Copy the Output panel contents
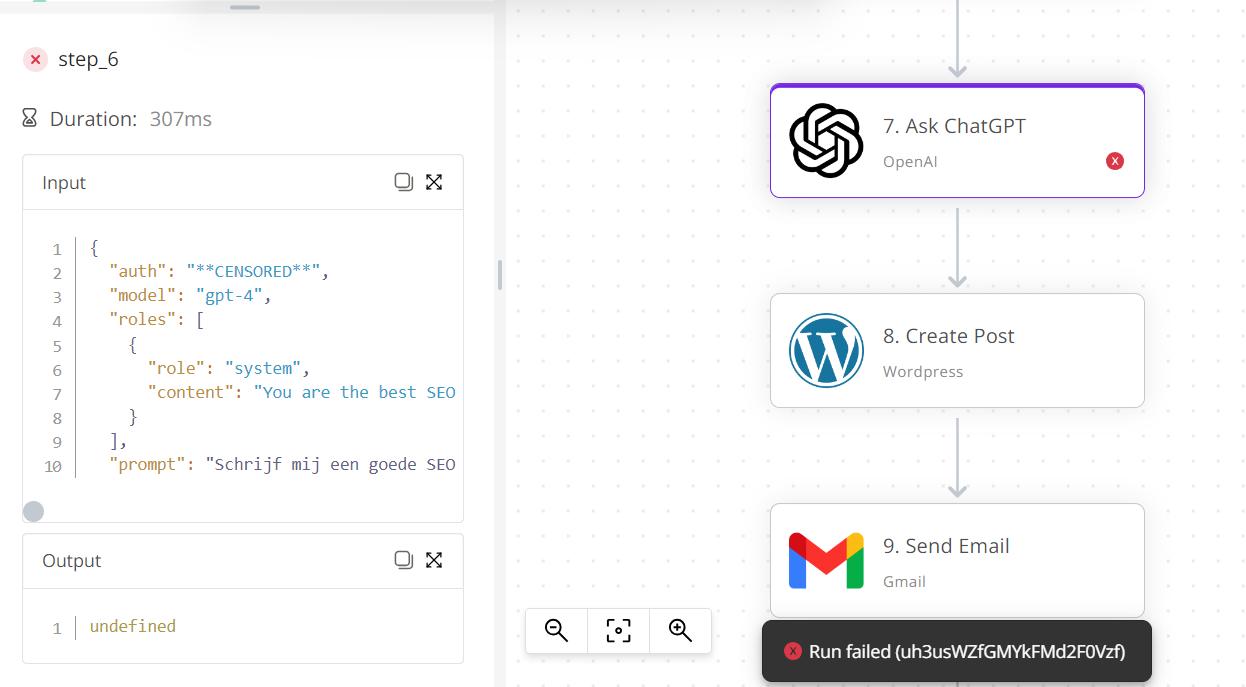The image size is (1246, 687). 403,560
